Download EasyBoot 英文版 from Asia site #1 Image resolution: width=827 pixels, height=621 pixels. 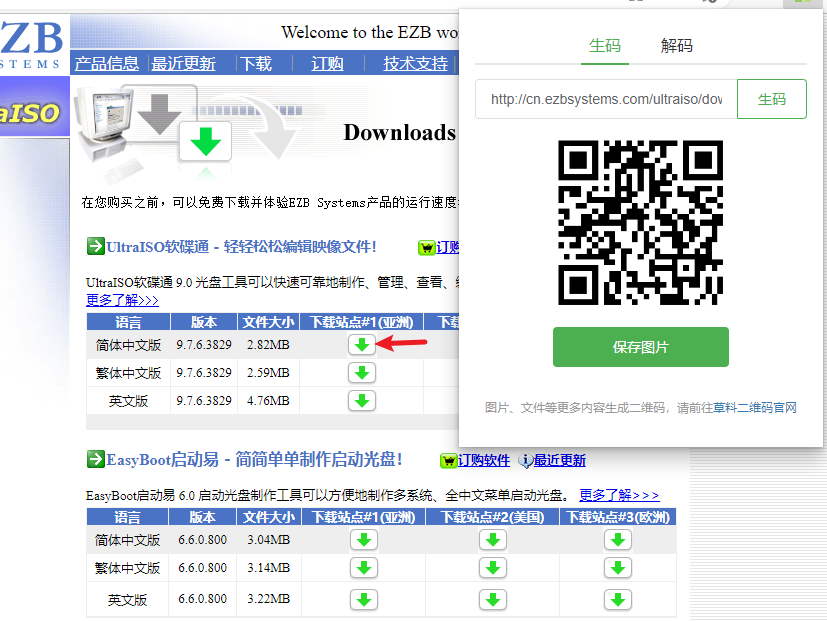(x=364, y=599)
